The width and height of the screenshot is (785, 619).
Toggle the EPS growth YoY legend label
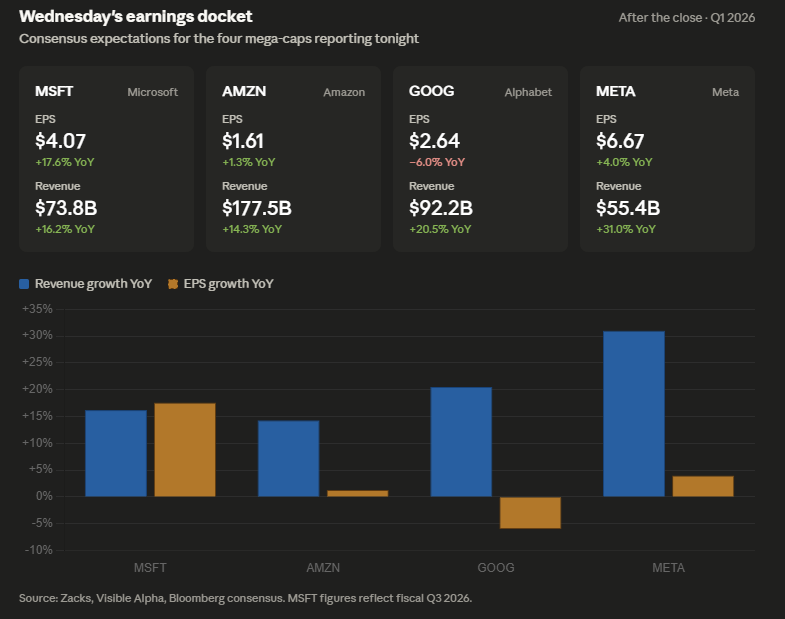click(228, 284)
